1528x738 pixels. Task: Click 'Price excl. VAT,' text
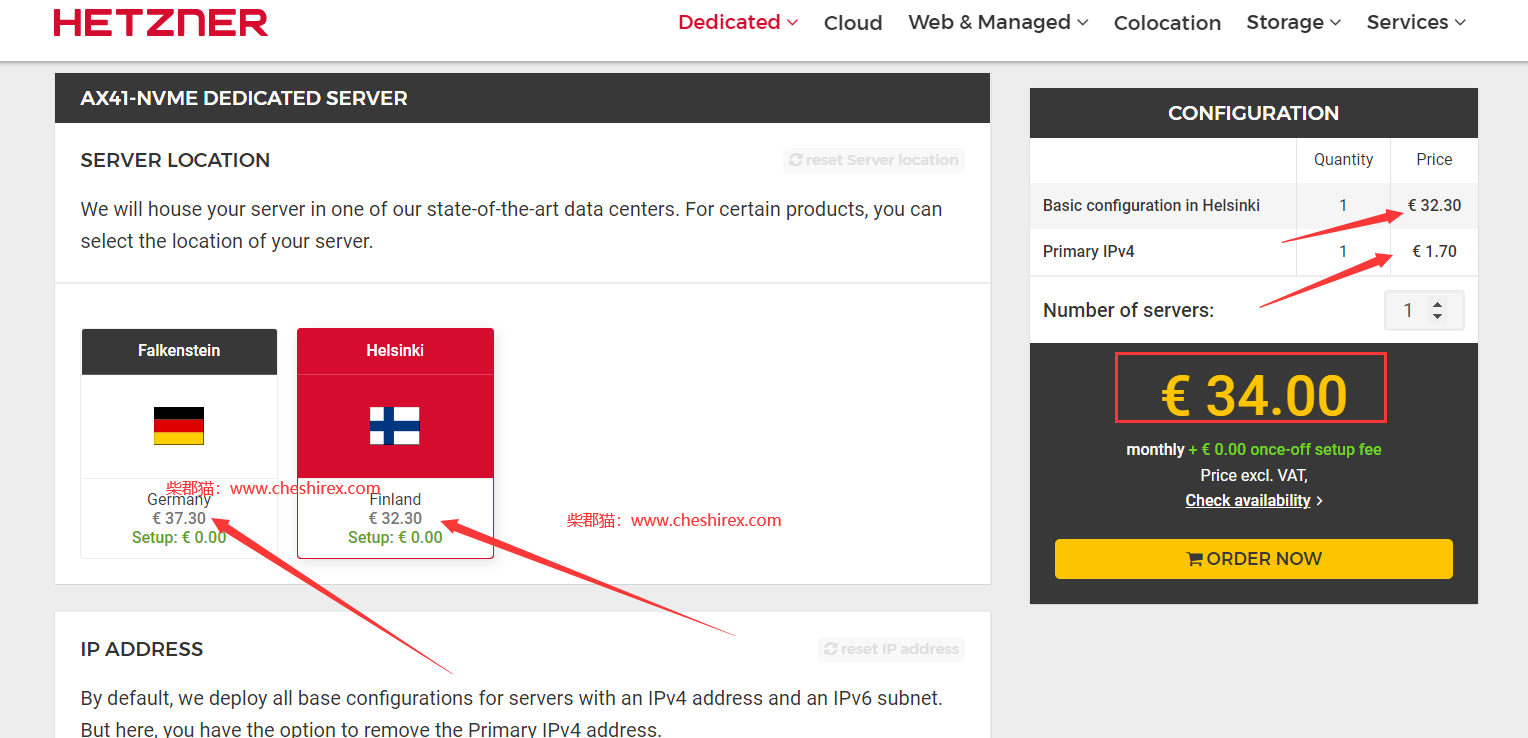coord(1254,475)
